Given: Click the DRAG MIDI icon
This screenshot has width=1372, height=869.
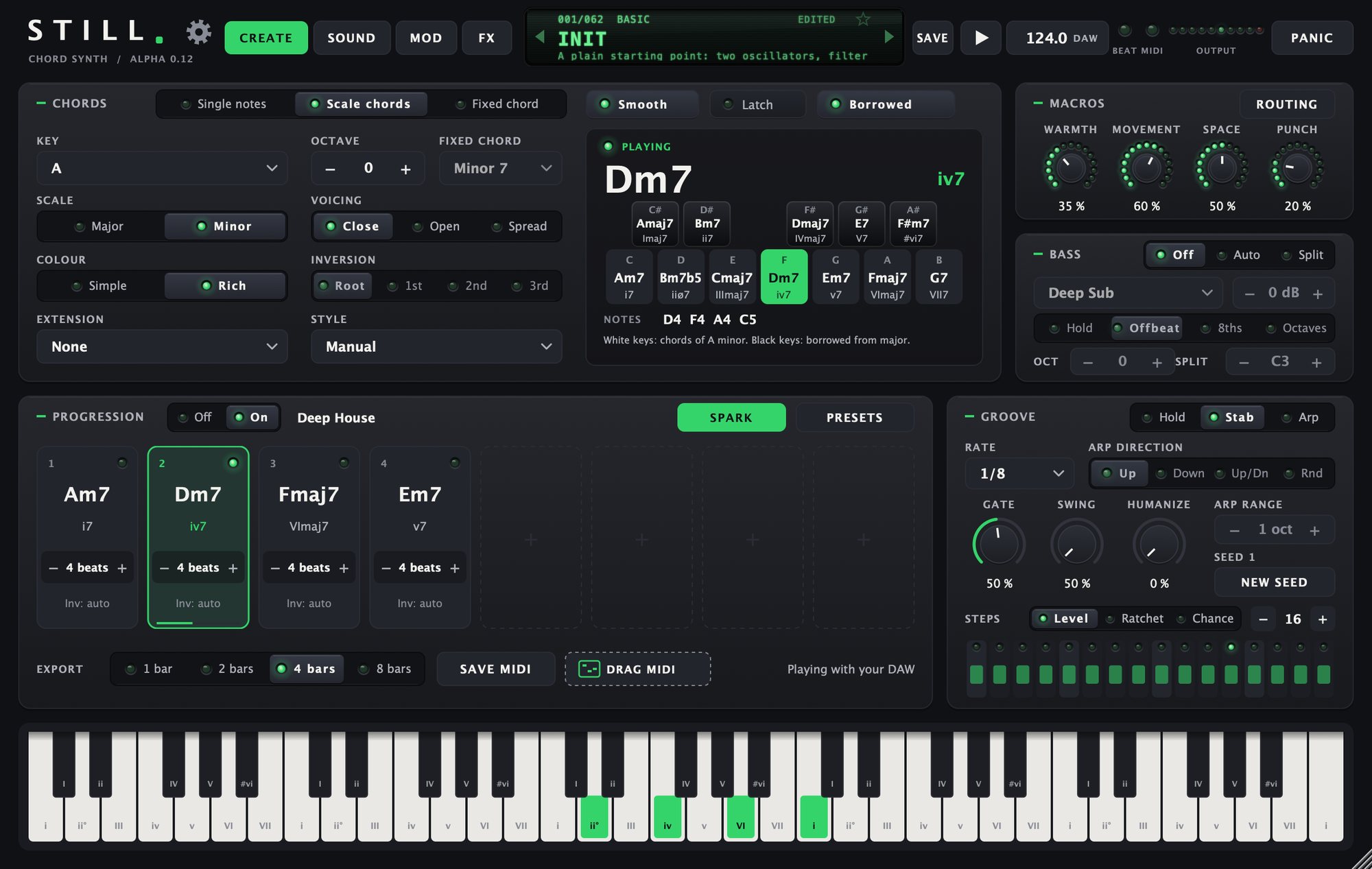Looking at the screenshot, I should 589,669.
